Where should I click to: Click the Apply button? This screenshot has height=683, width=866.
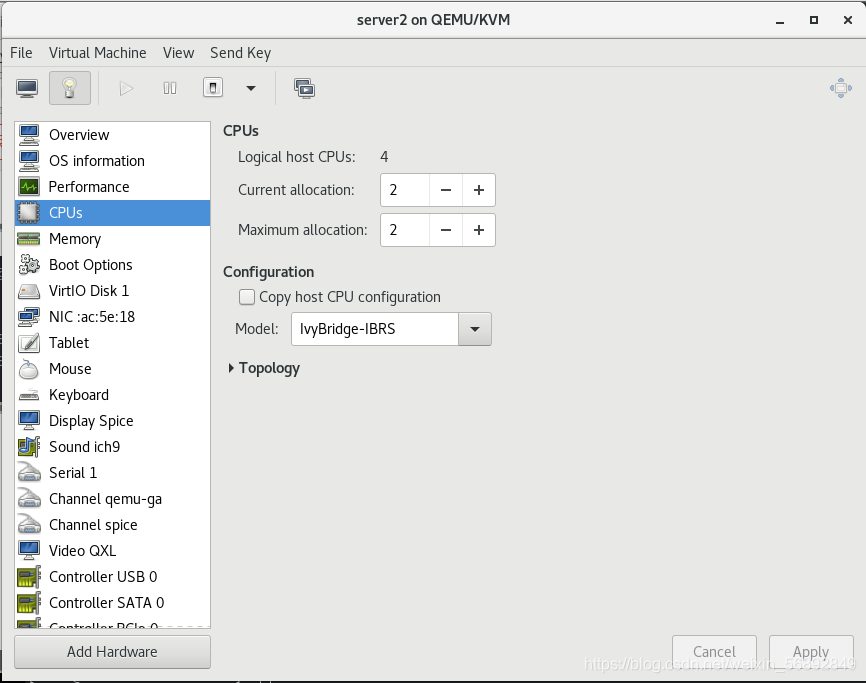point(811,652)
